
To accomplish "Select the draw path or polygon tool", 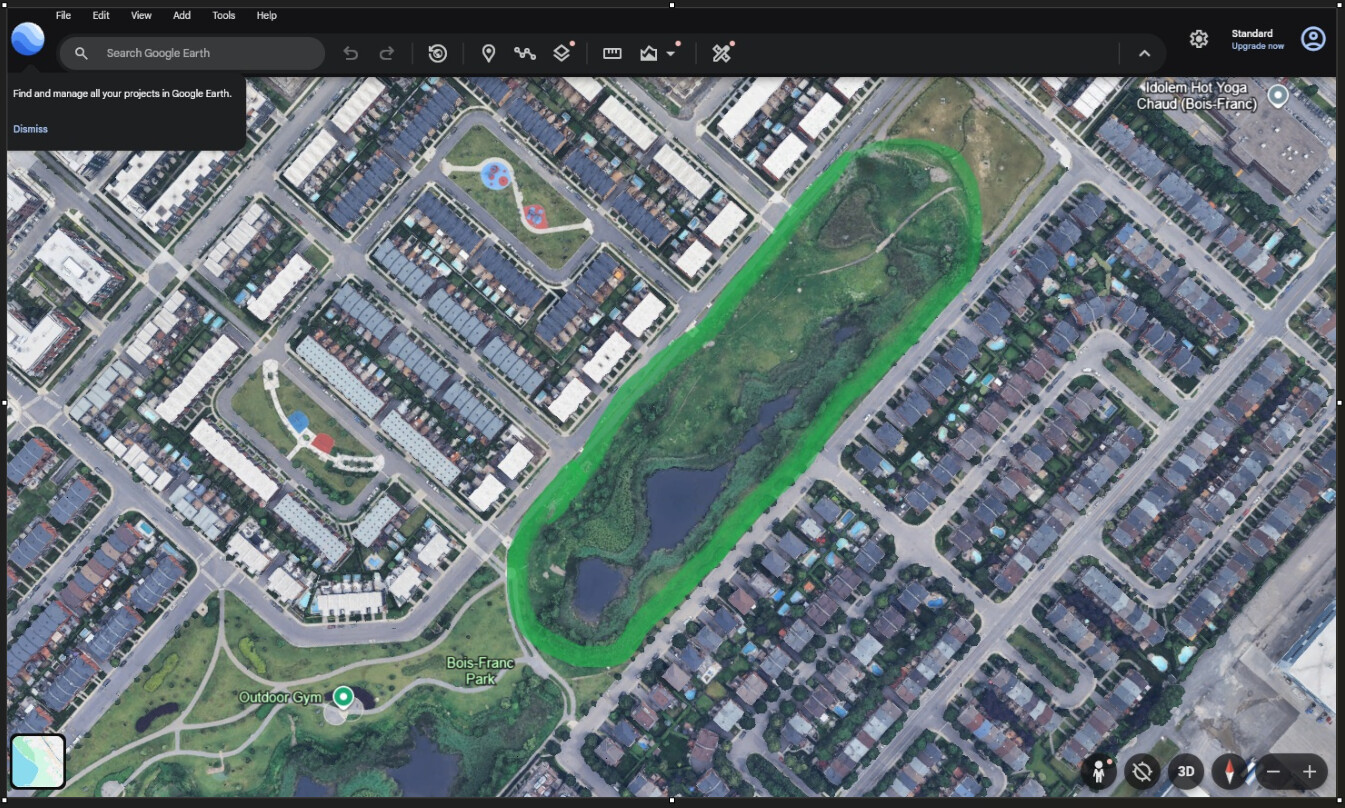I will [x=525, y=53].
